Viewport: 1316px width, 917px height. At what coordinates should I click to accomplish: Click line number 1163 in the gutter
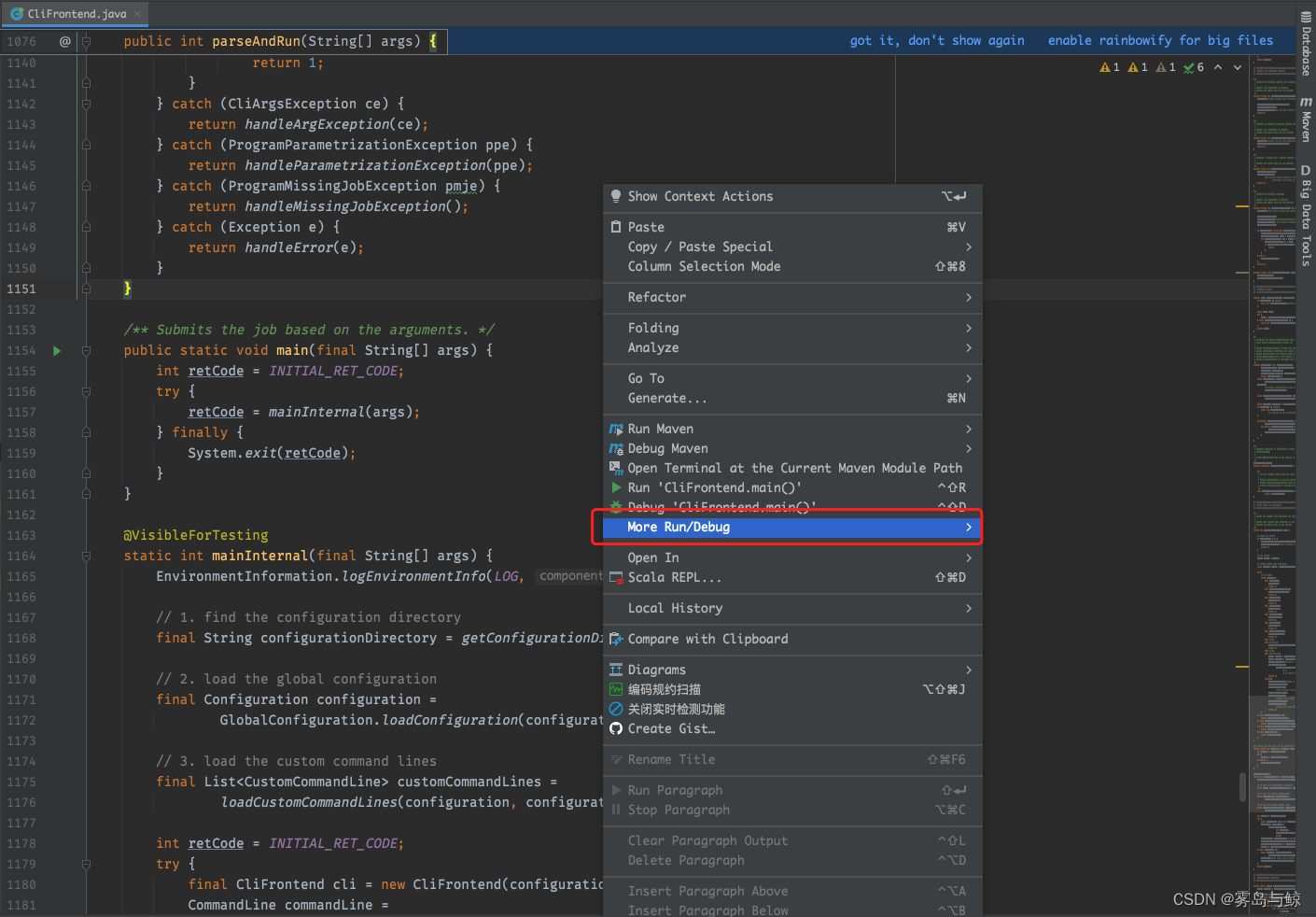coord(21,536)
